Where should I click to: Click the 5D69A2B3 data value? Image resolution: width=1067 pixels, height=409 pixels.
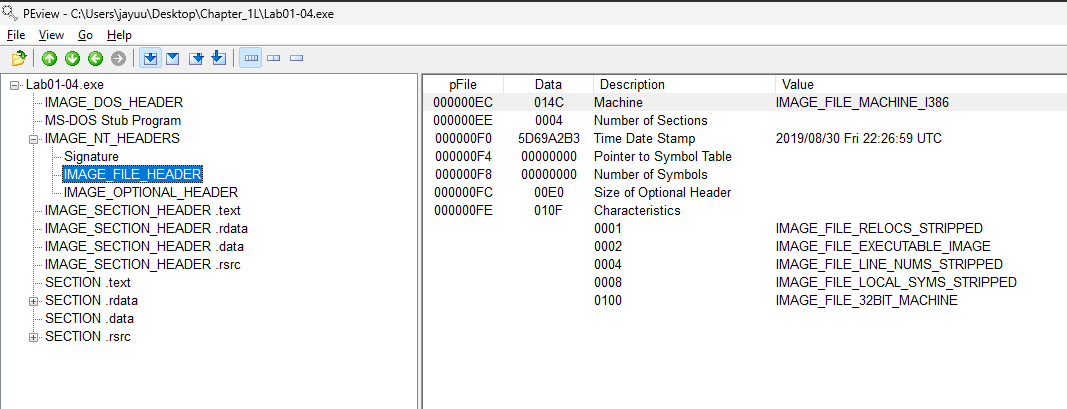[x=548, y=139]
